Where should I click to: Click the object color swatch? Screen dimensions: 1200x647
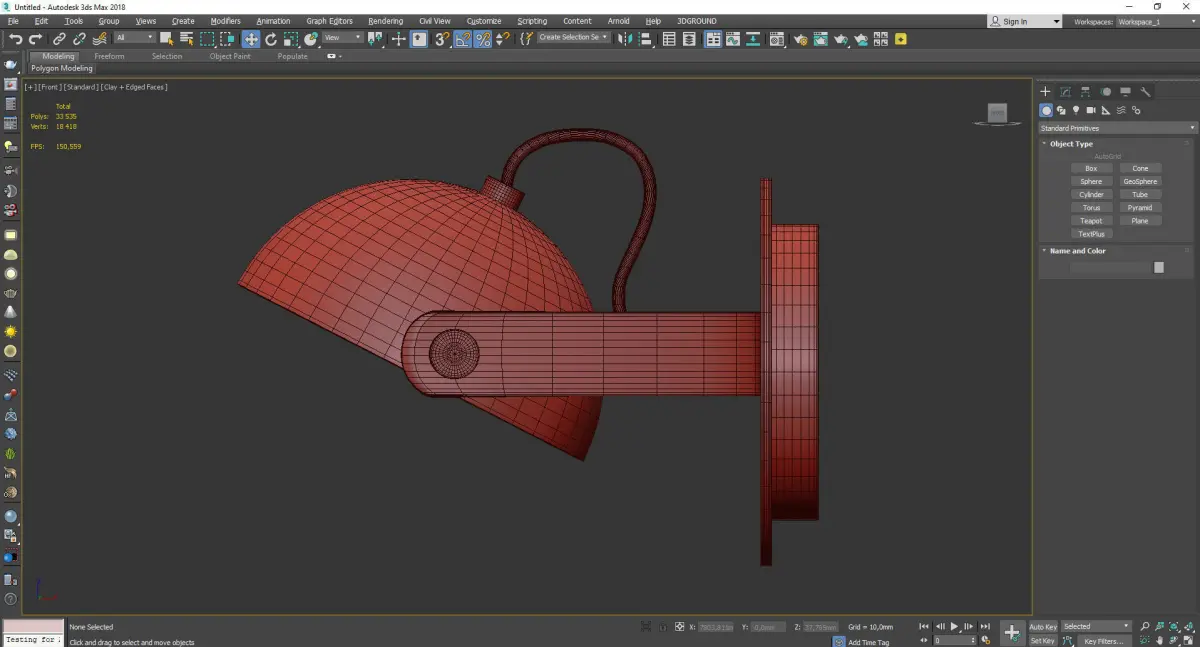point(1159,267)
